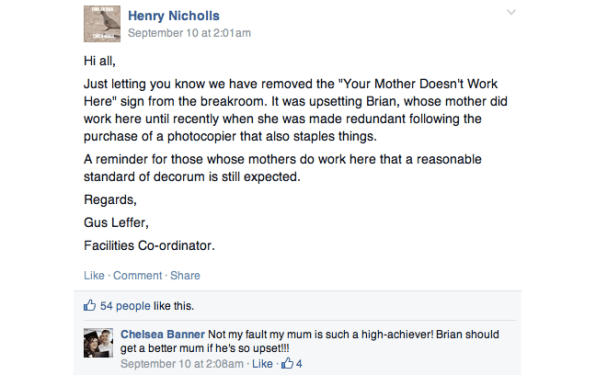Viewport: 596px width, 375px height.
Task: Like Henry Nicholls' post
Action: [94, 275]
